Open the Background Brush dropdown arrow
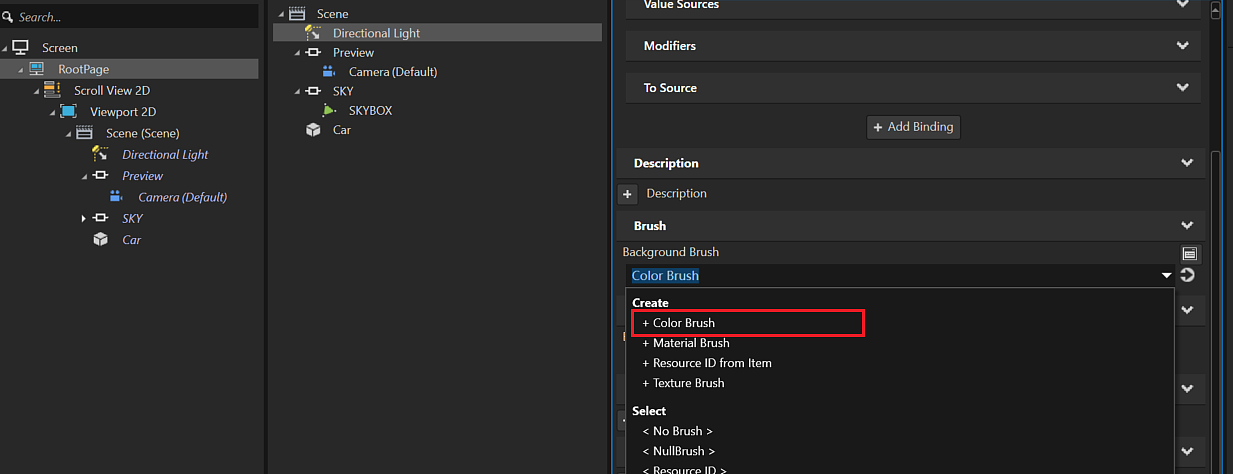This screenshot has width=1233, height=474. coord(1166,276)
